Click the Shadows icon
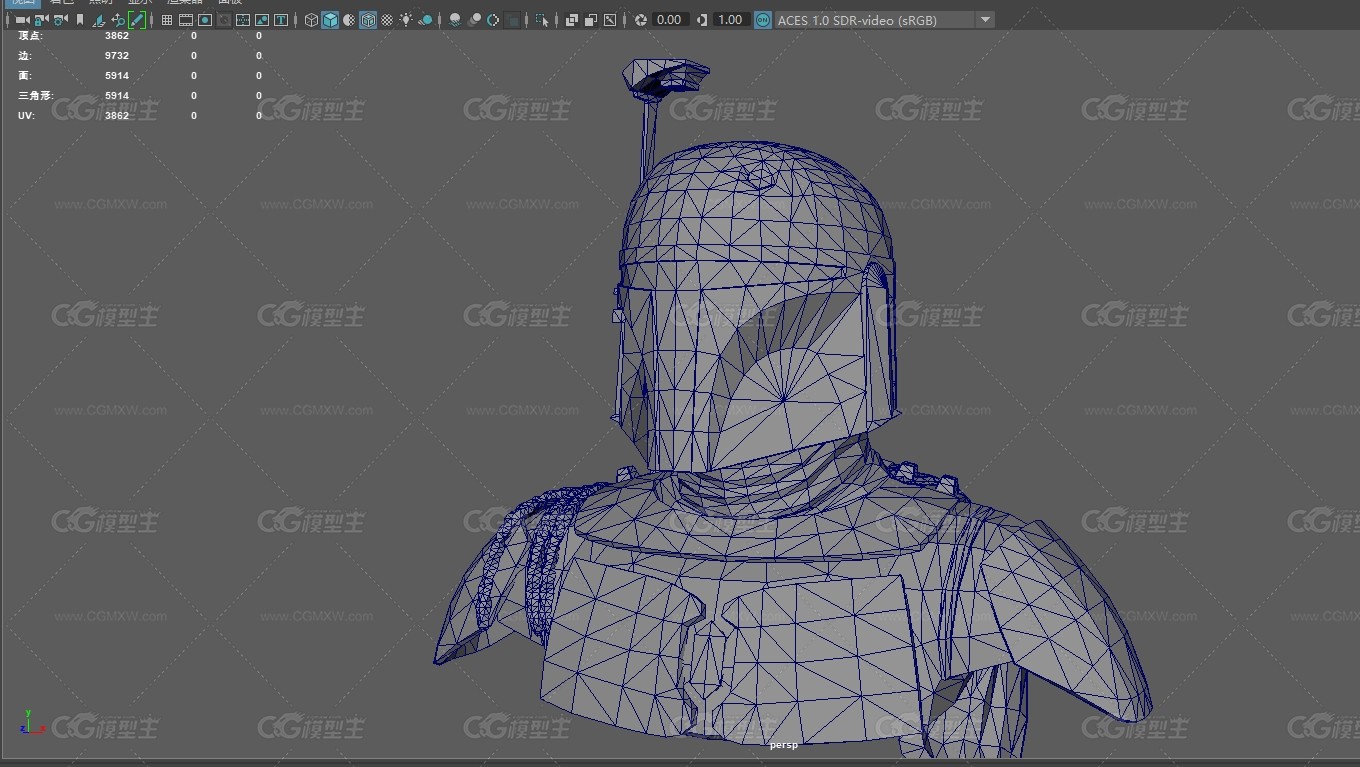 coord(426,20)
